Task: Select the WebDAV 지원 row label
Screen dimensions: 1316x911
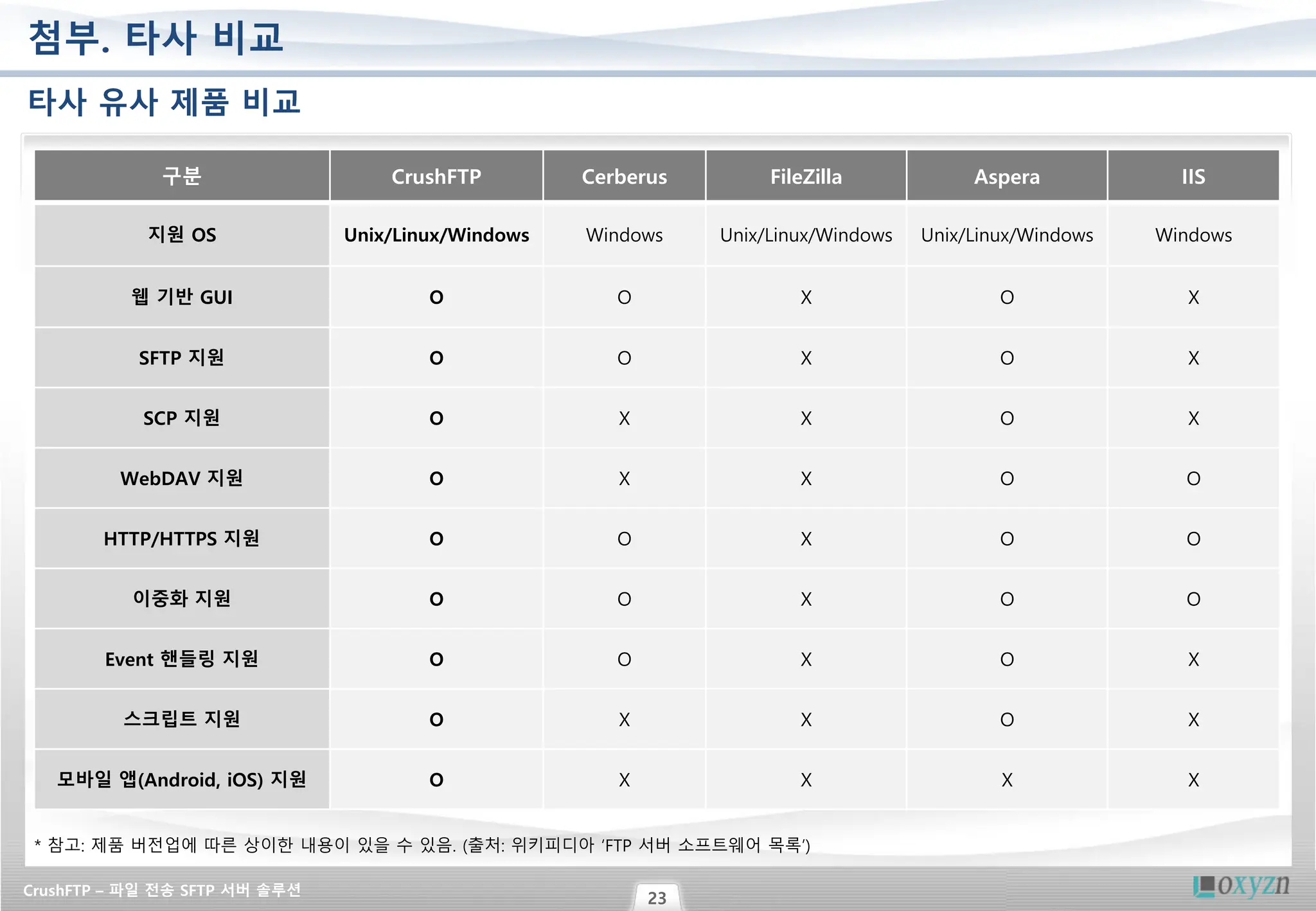Action: pyautogui.click(x=182, y=478)
